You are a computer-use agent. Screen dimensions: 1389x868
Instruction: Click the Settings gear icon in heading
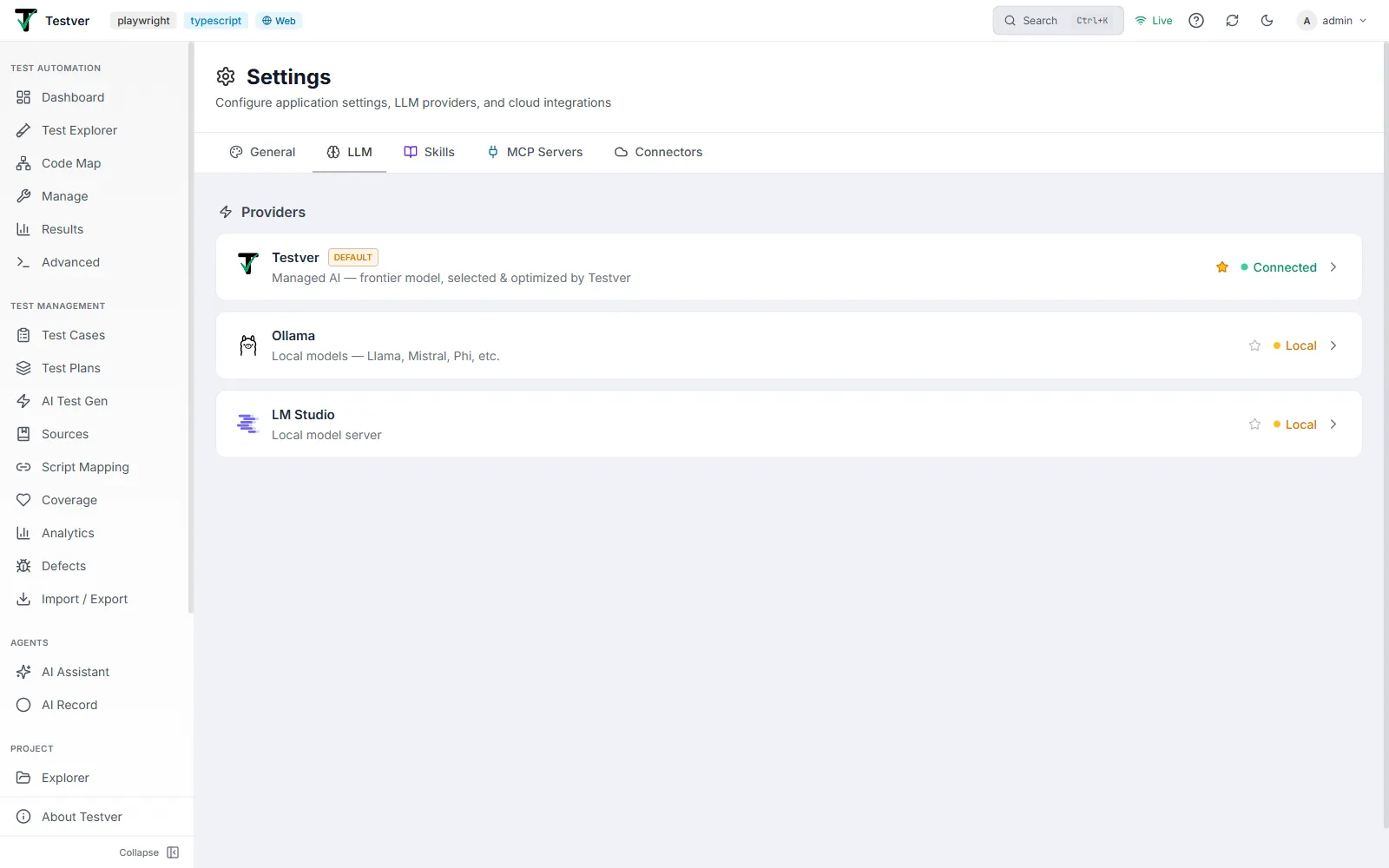[x=226, y=76]
